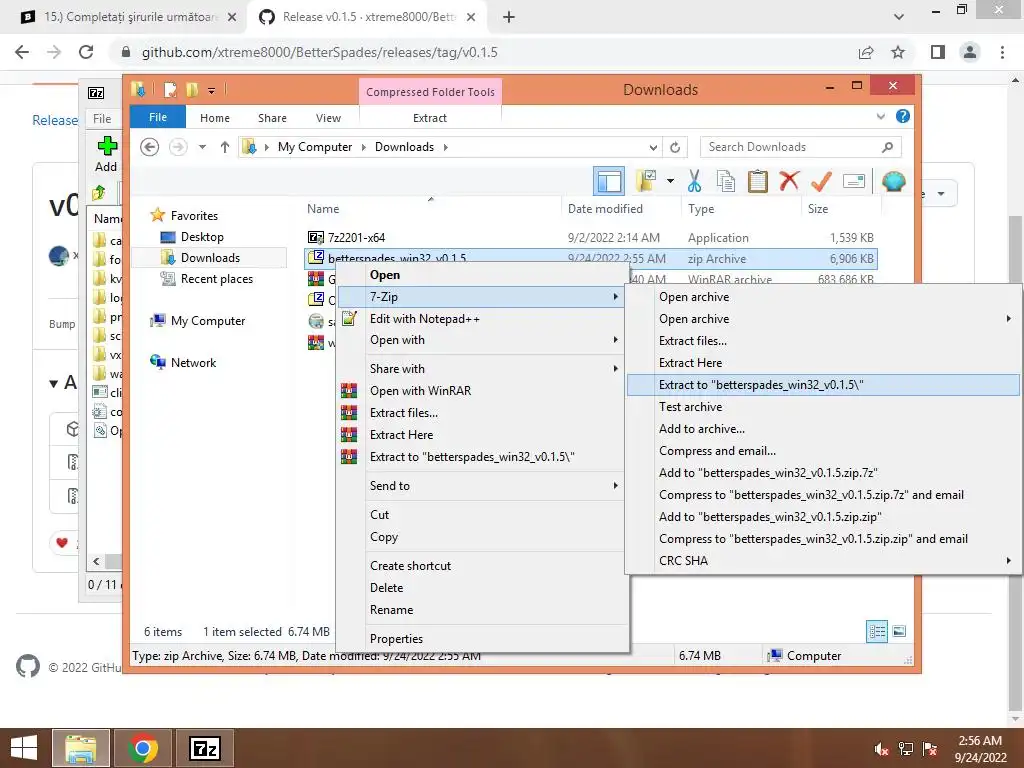The width and height of the screenshot is (1024, 768).
Task: Bookmark this page with the star icon
Action: (898, 52)
